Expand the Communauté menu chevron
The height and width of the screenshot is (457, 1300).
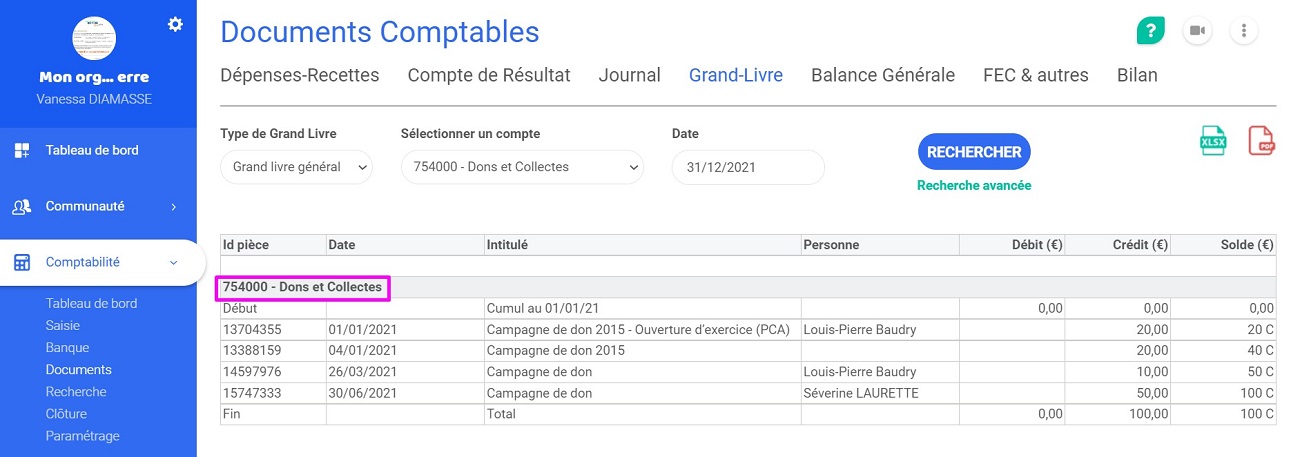pyautogui.click(x=173, y=207)
